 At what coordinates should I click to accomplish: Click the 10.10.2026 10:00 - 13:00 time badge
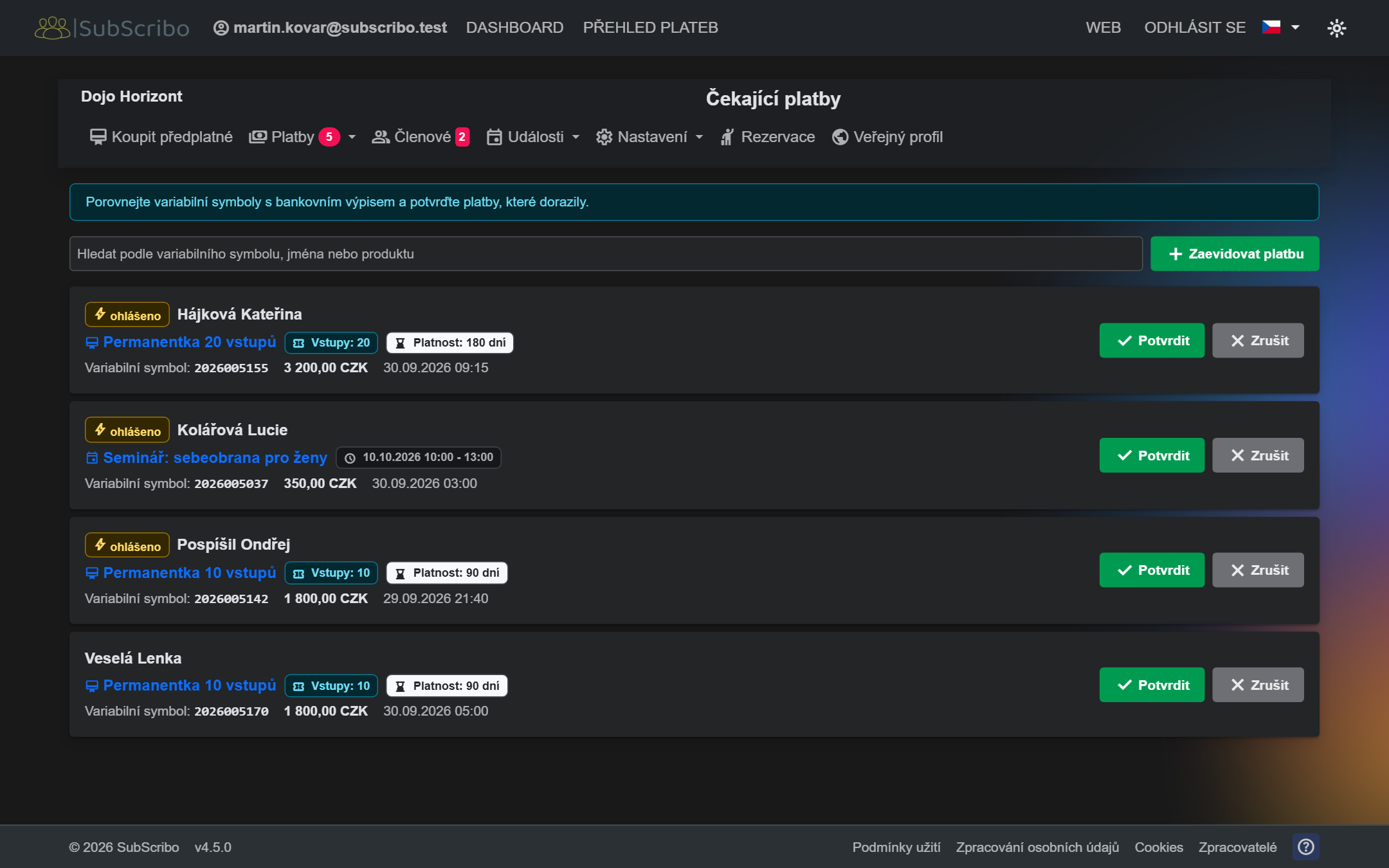(419, 458)
